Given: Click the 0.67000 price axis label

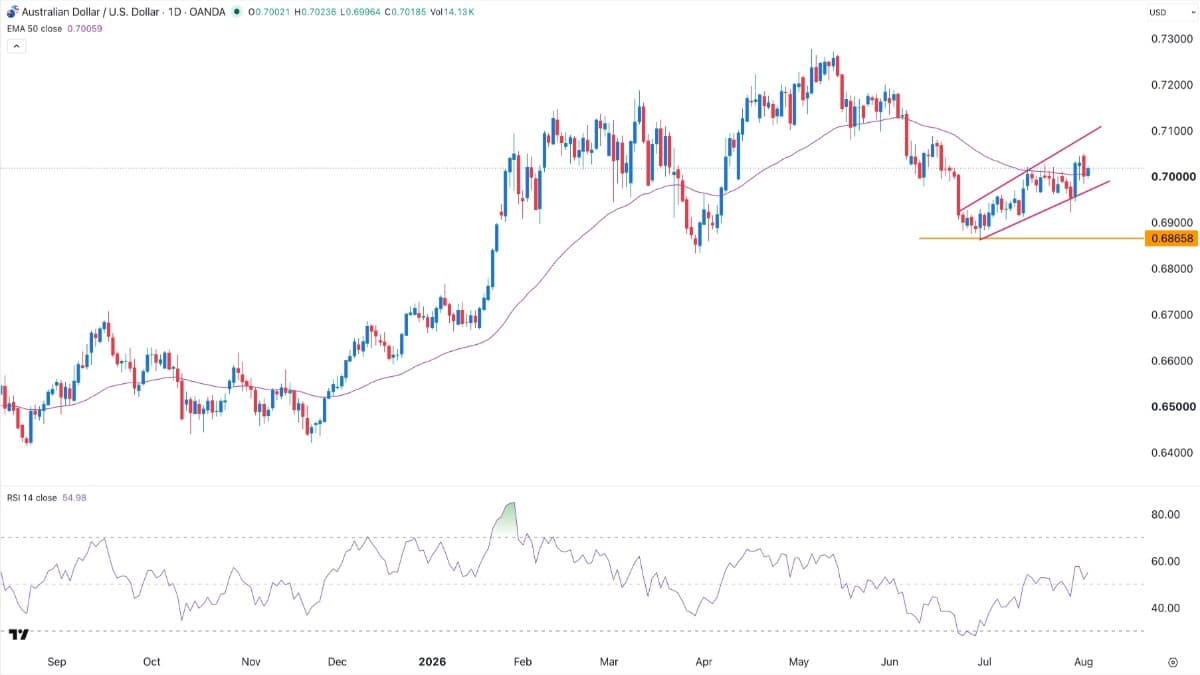Looking at the screenshot, I should tap(1172, 315).
